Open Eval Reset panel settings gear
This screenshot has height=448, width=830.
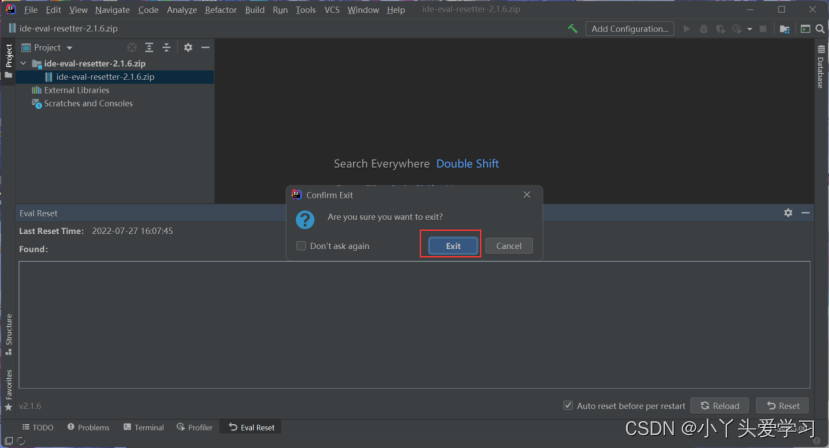[x=788, y=213]
